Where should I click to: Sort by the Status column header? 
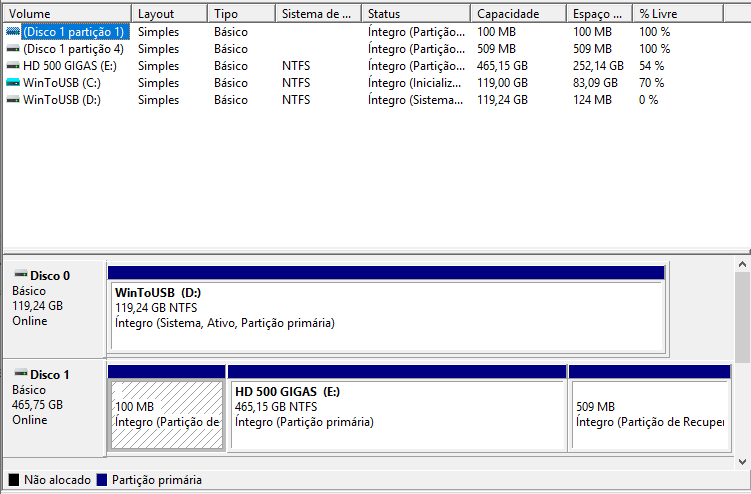click(x=416, y=14)
